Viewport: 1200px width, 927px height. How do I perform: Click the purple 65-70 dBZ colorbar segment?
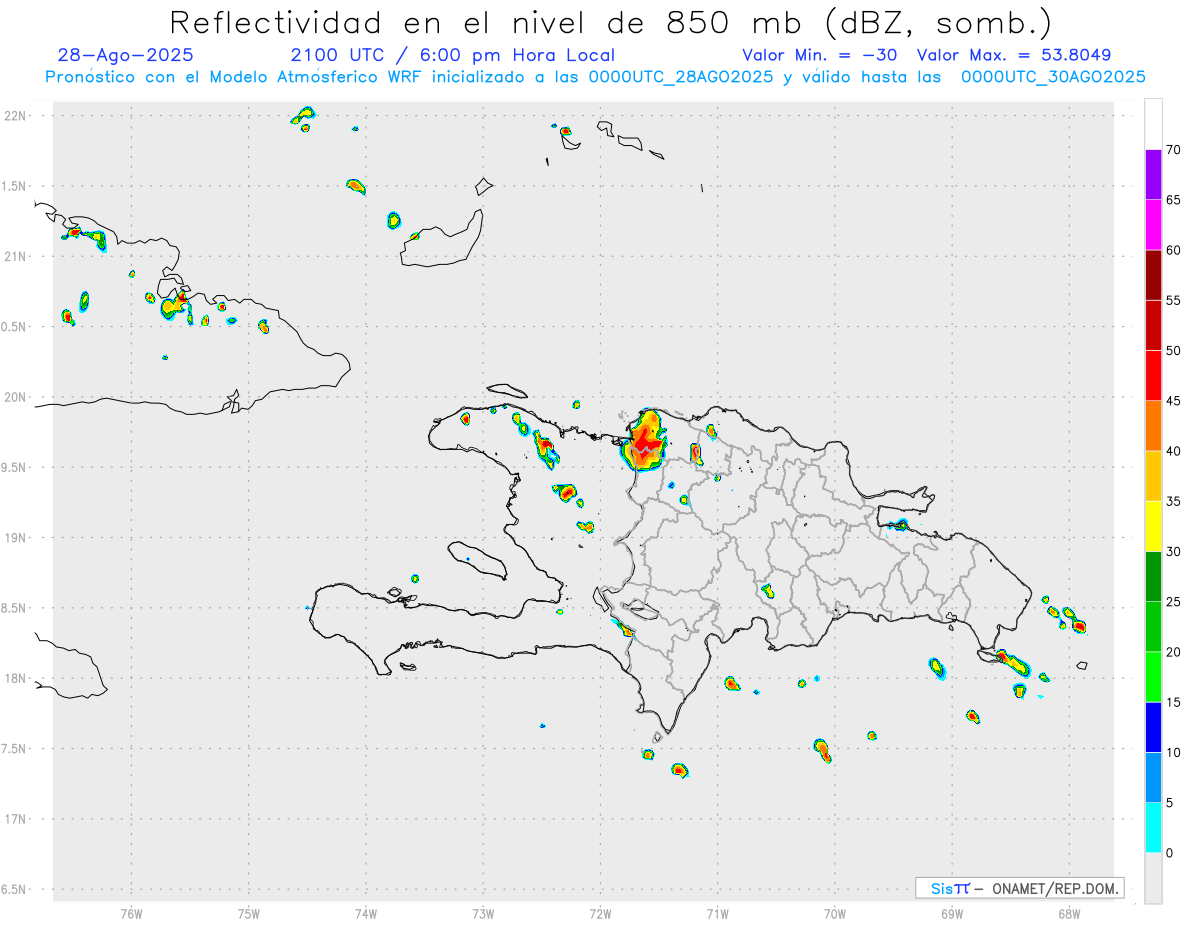(x=1153, y=175)
